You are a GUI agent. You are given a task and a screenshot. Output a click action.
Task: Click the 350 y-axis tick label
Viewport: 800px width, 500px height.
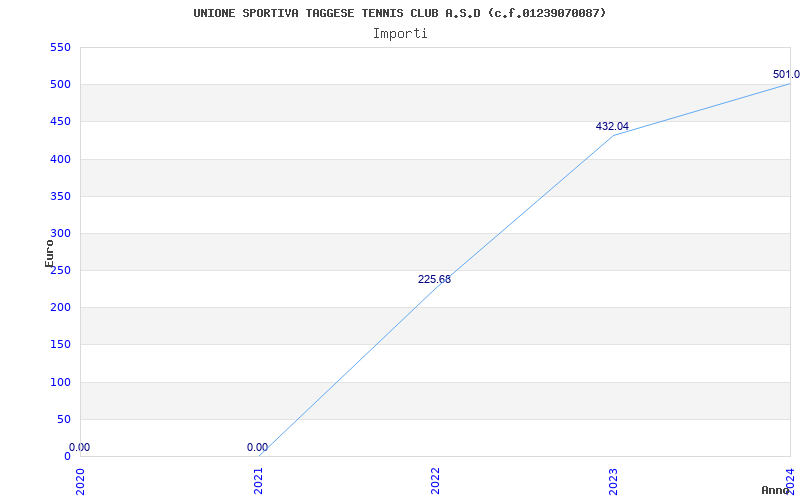pyautogui.click(x=60, y=196)
